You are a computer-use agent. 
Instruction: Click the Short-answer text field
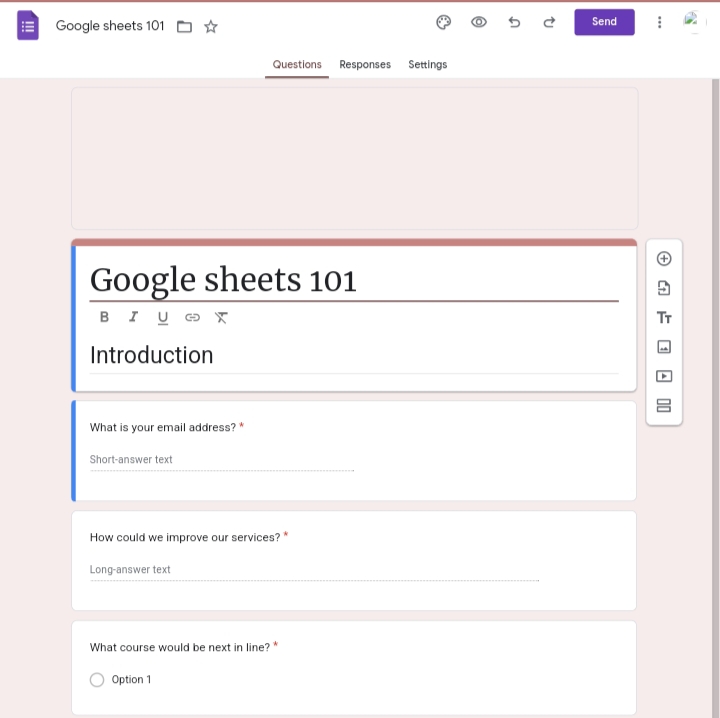[222, 460]
